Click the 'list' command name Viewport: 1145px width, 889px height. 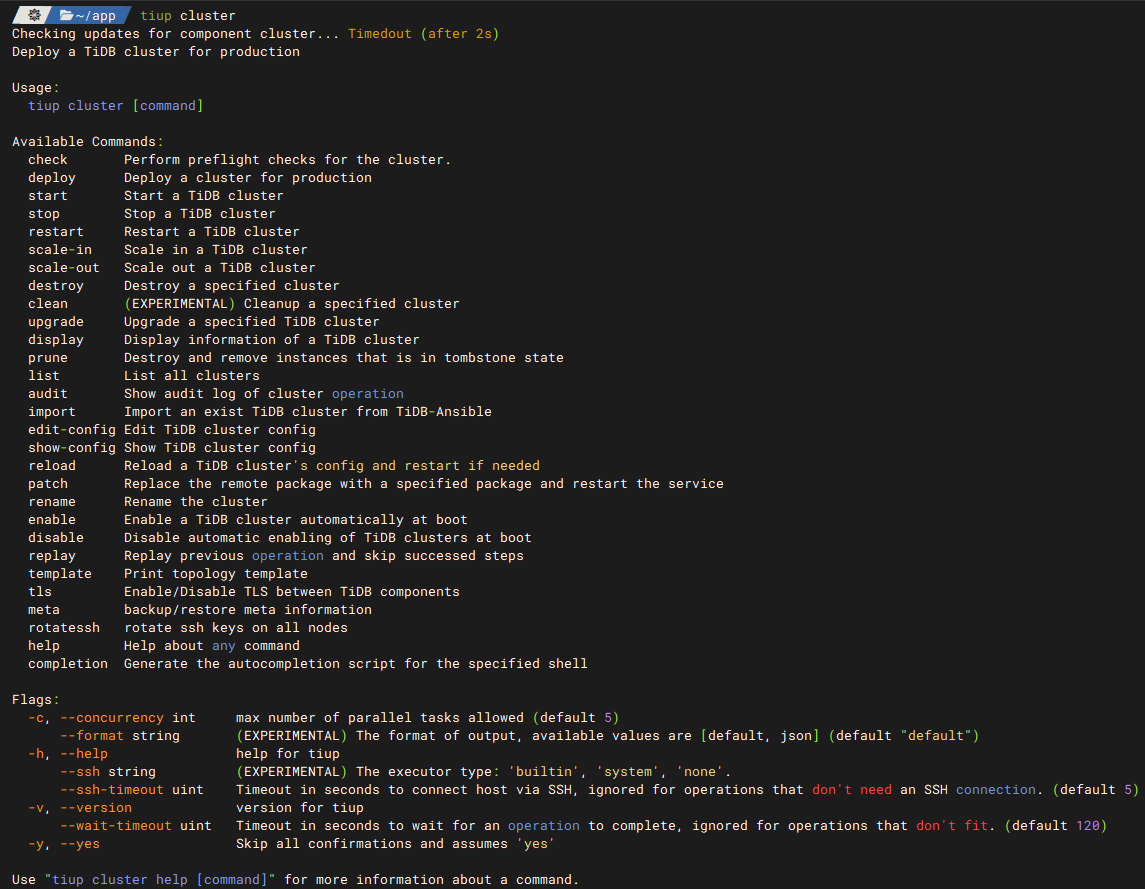coord(44,375)
